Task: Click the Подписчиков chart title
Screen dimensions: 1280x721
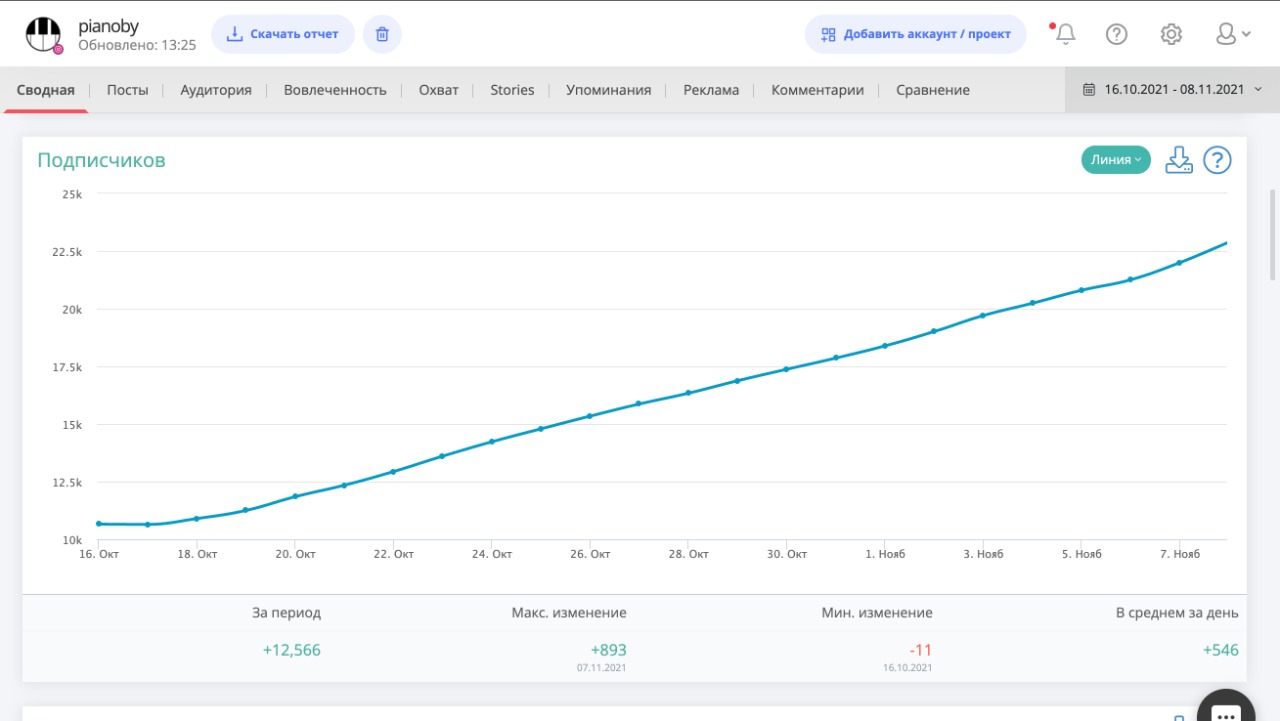Action: click(101, 160)
